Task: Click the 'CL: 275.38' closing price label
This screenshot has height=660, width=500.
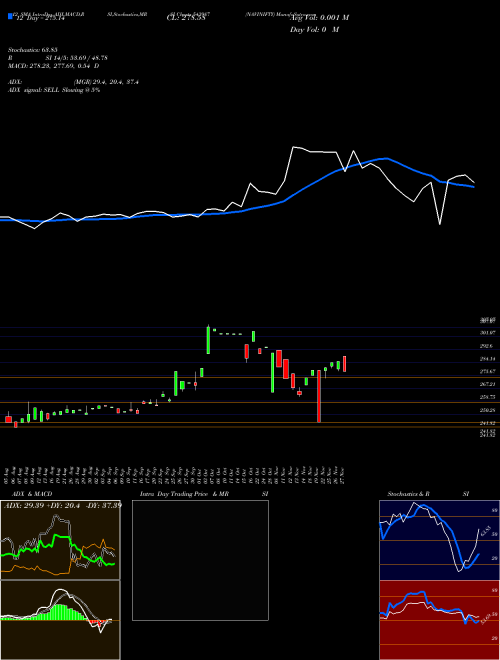Action: click(x=186, y=19)
